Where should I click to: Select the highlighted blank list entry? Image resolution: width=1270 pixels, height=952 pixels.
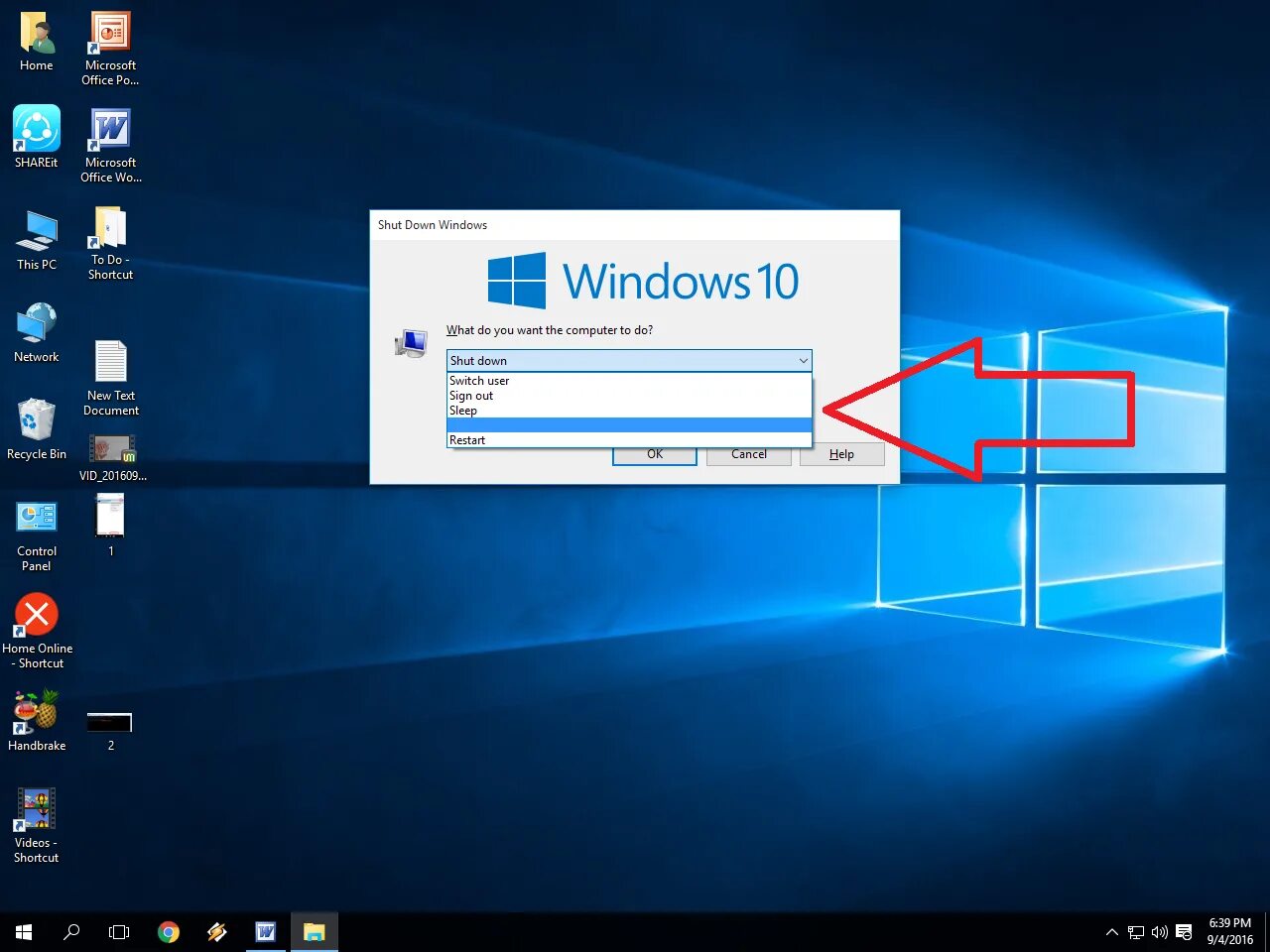629,425
